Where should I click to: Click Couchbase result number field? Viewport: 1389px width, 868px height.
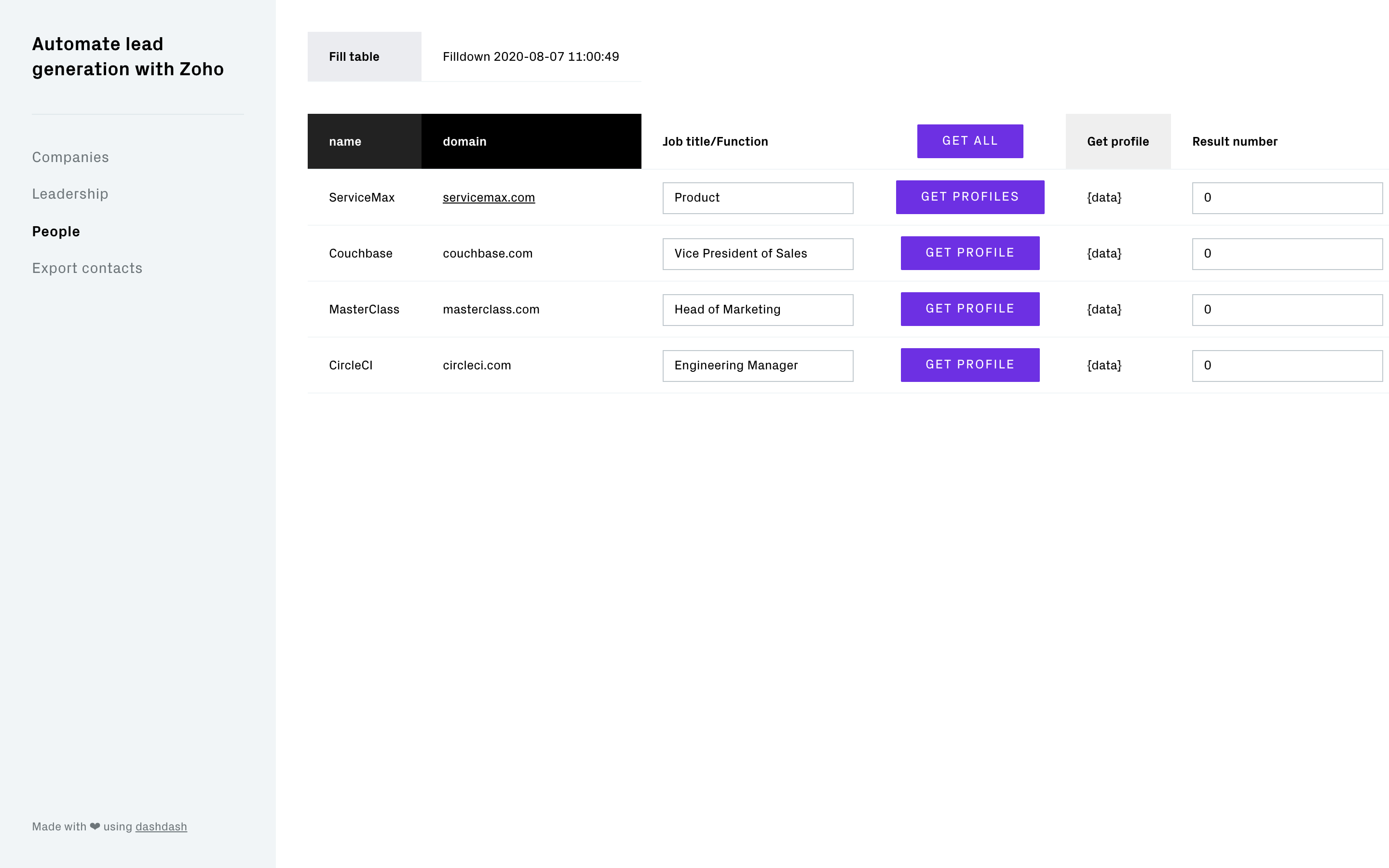1287,254
